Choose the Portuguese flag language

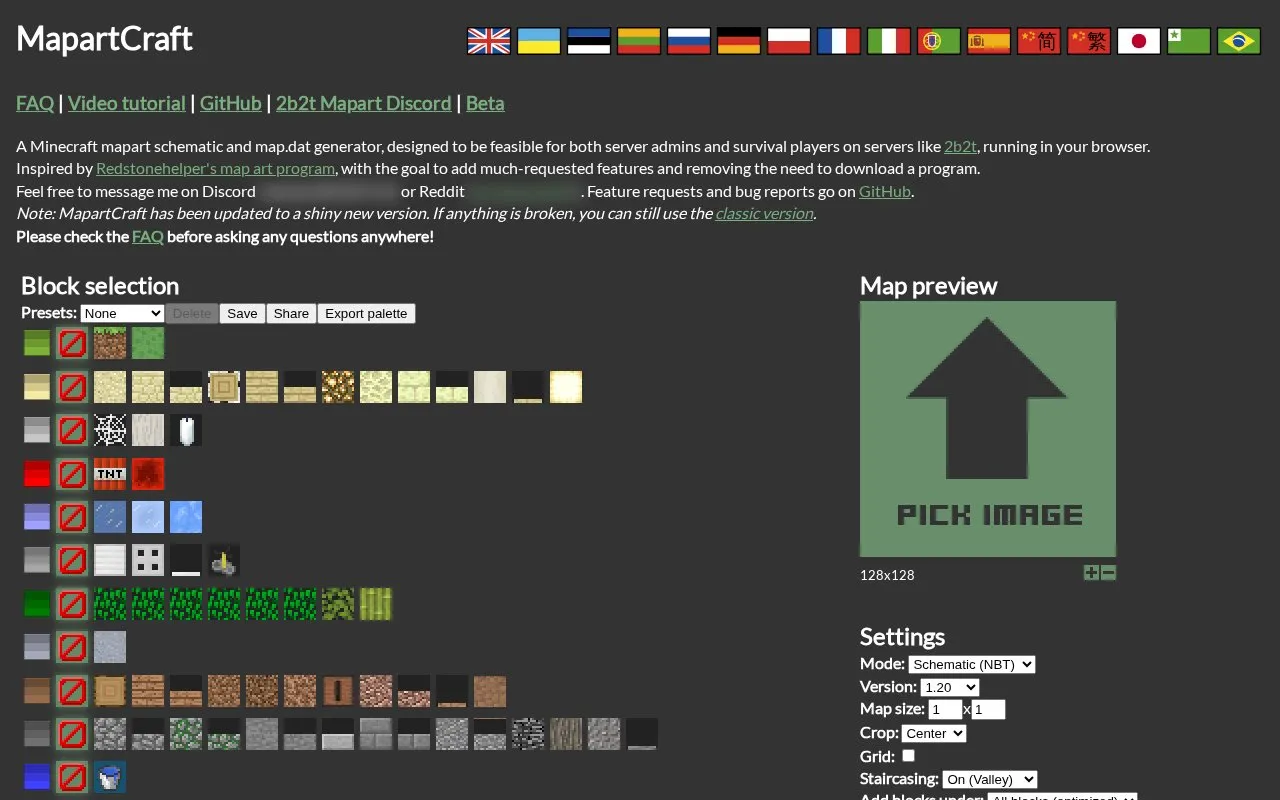939,41
